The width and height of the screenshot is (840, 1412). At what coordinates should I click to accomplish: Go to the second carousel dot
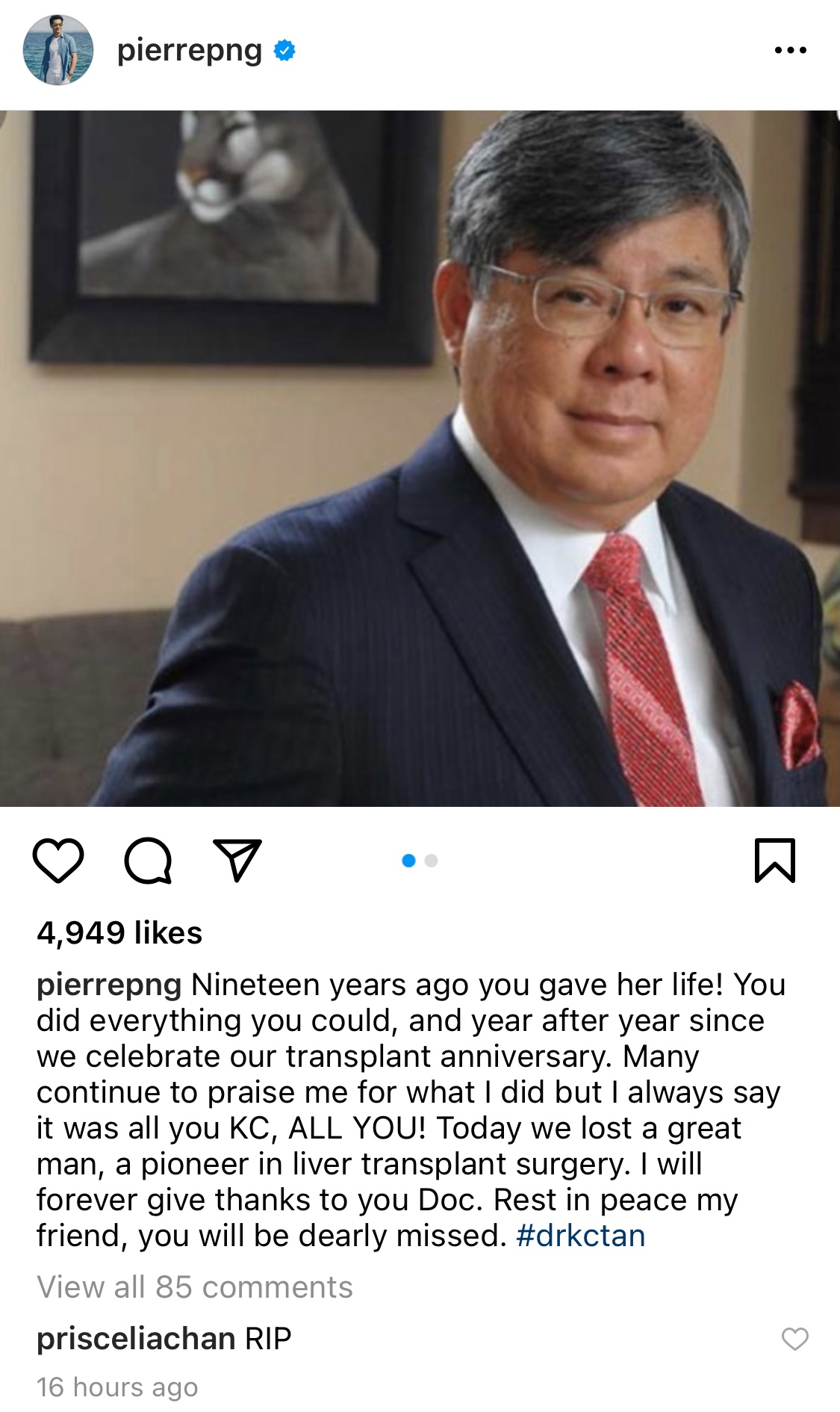[x=431, y=861]
